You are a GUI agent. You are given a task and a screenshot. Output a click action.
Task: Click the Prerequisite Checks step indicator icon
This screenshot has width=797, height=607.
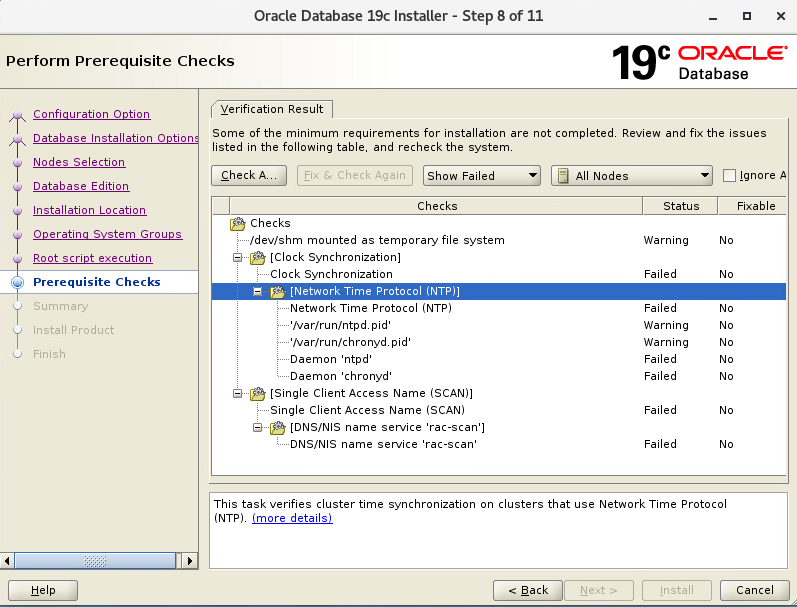coord(17,283)
